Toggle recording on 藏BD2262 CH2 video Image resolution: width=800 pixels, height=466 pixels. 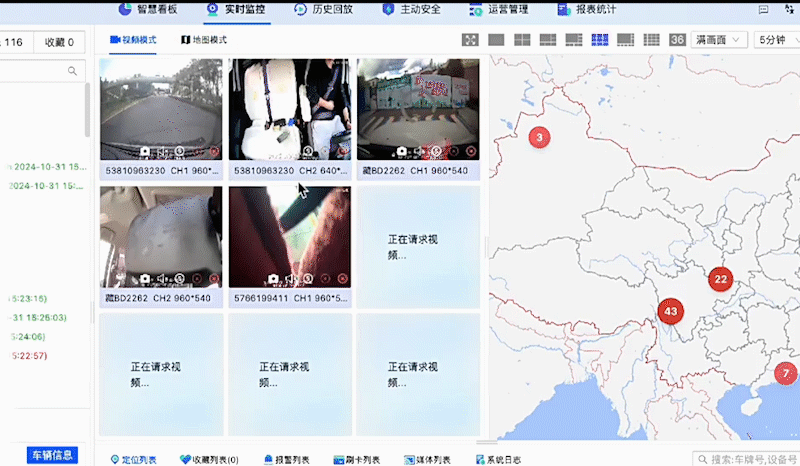point(197,279)
